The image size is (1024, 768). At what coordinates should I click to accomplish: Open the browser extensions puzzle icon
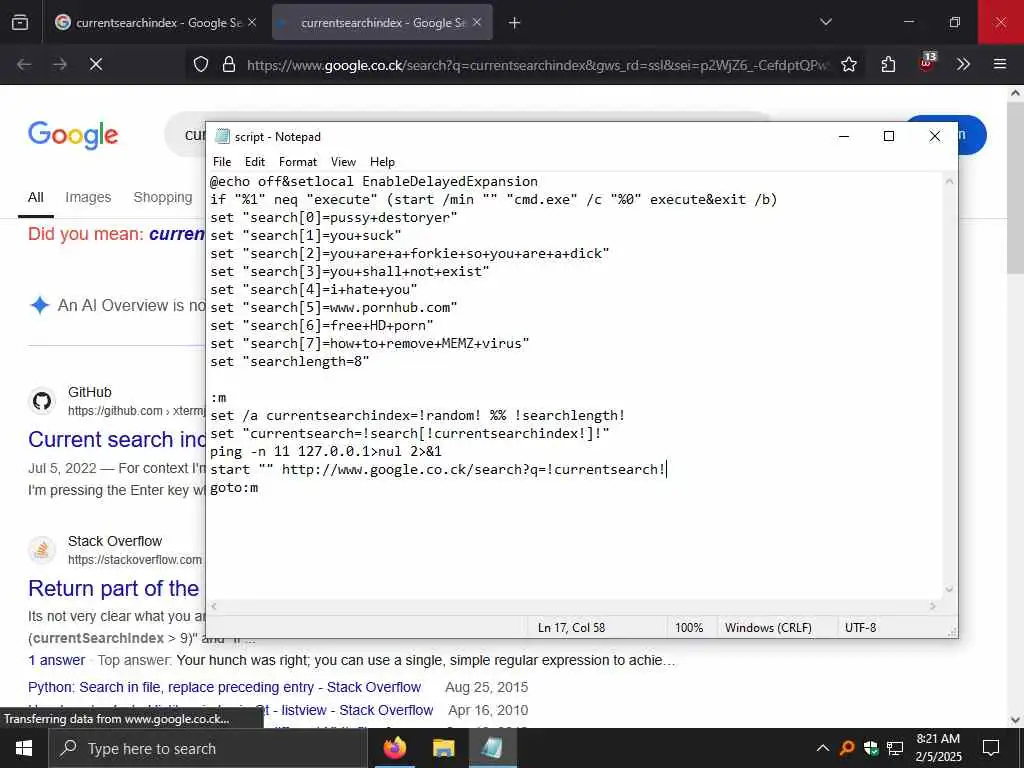888,64
